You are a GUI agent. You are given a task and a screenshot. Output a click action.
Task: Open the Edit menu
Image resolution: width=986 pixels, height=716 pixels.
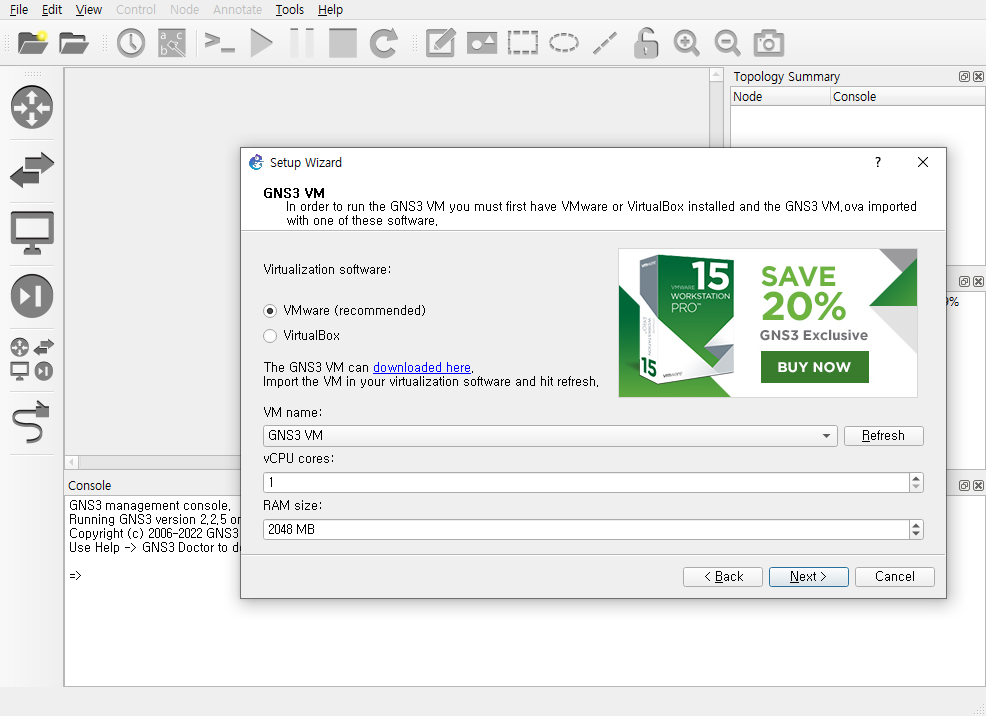click(52, 9)
